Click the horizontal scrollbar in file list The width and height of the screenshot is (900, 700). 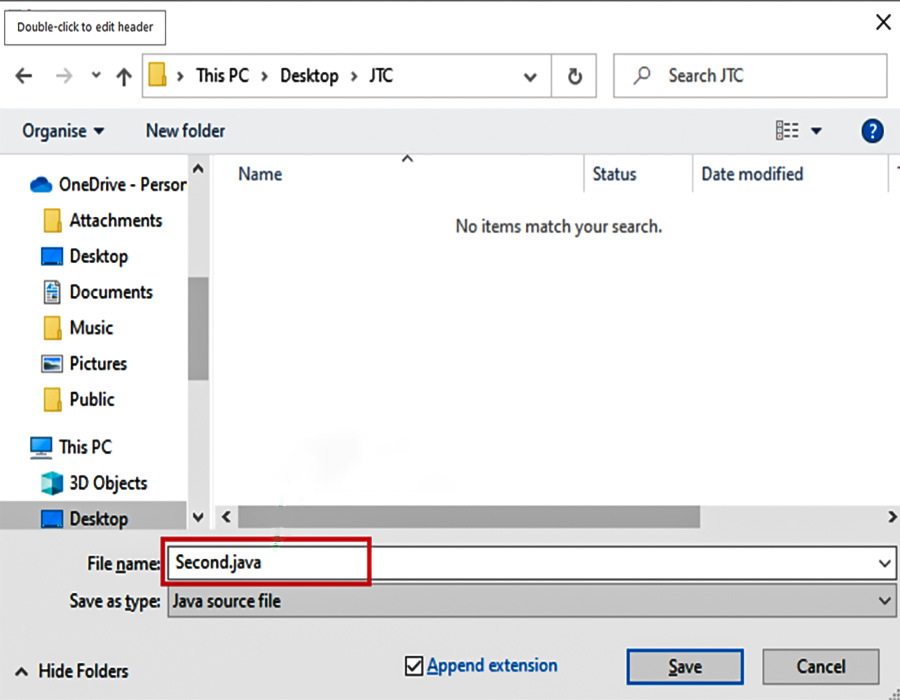(x=468, y=517)
